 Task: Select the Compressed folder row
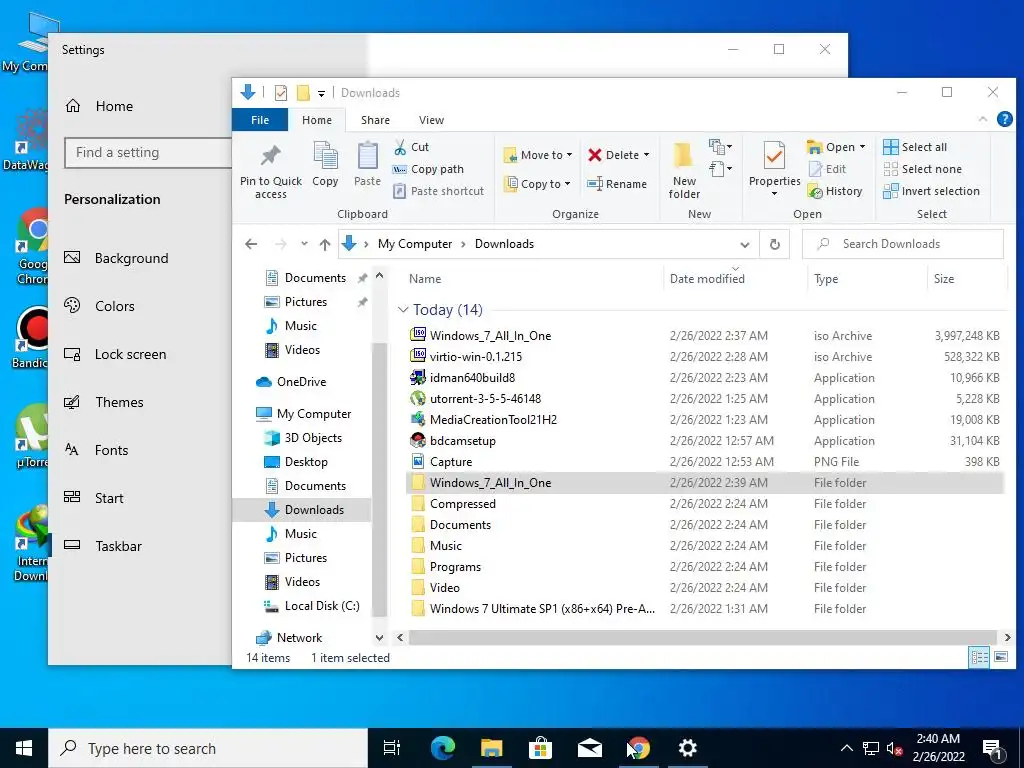(x=704, y=504)
